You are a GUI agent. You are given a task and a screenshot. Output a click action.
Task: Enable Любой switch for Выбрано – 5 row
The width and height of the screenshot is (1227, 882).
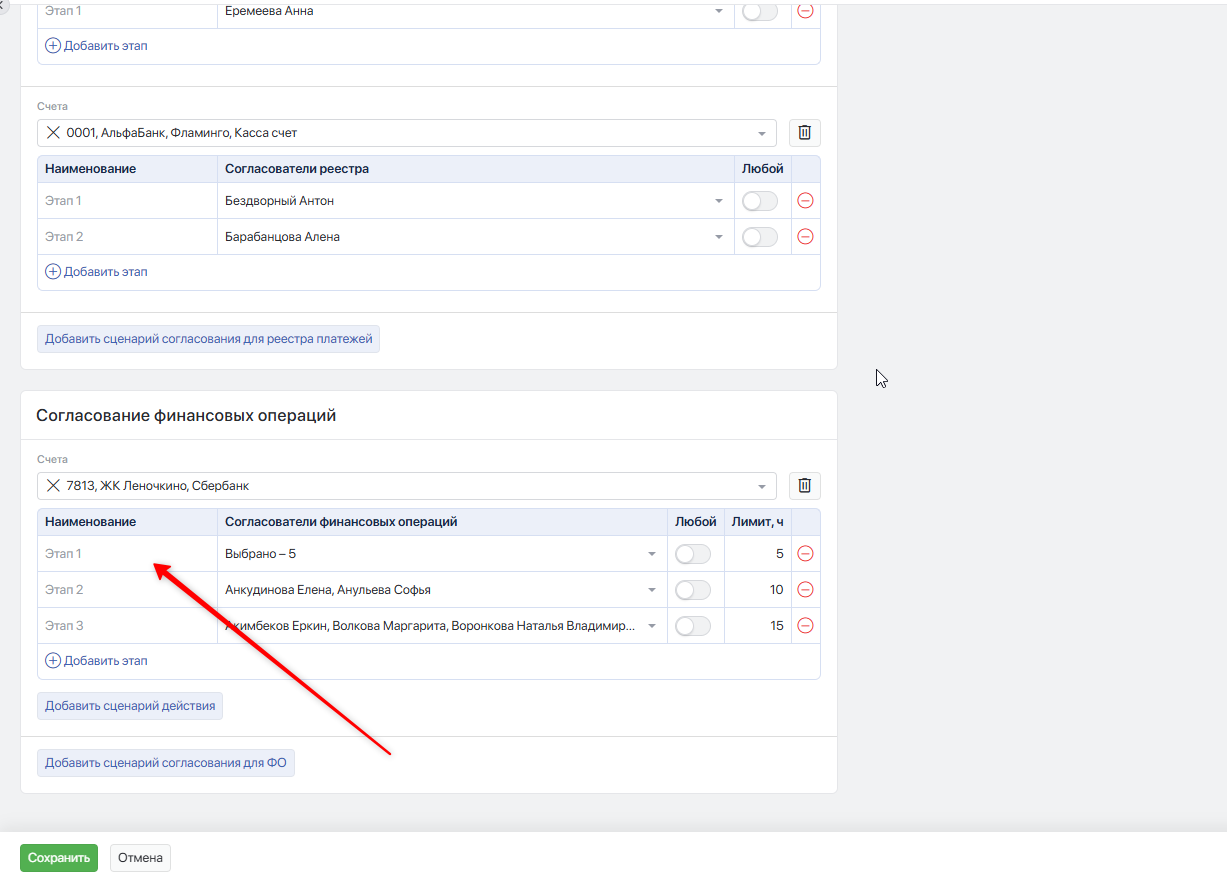693,554
